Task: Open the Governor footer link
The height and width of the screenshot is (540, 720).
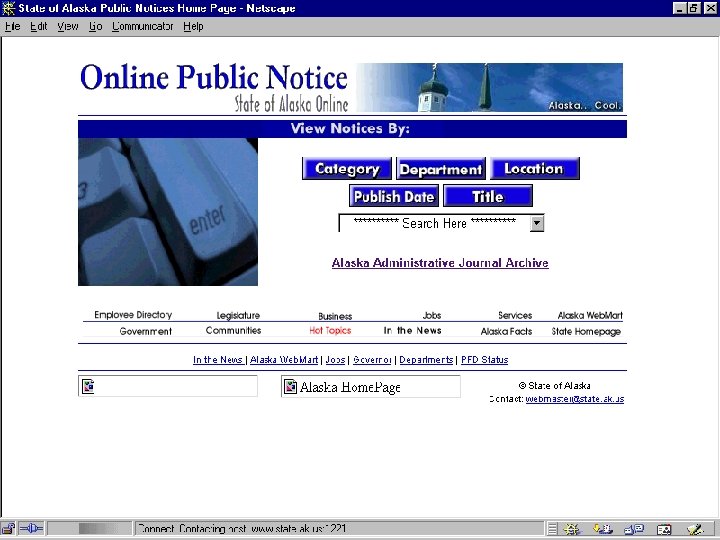Action: coord(372,360)
